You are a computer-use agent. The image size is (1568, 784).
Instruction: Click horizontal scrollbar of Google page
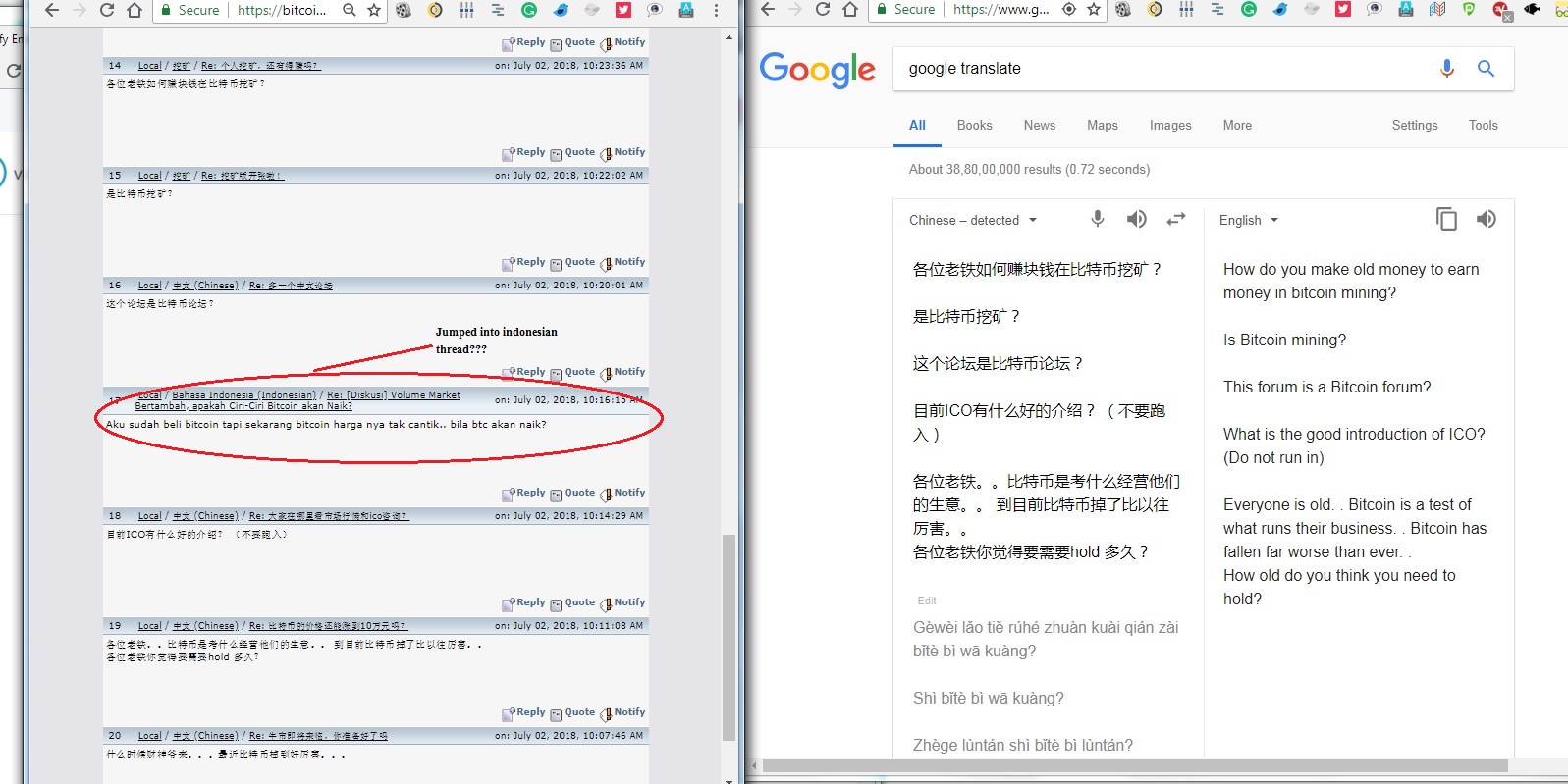[1135, 765]
